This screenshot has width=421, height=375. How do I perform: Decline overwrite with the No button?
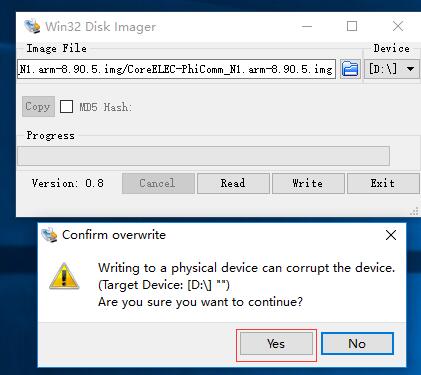357,344
